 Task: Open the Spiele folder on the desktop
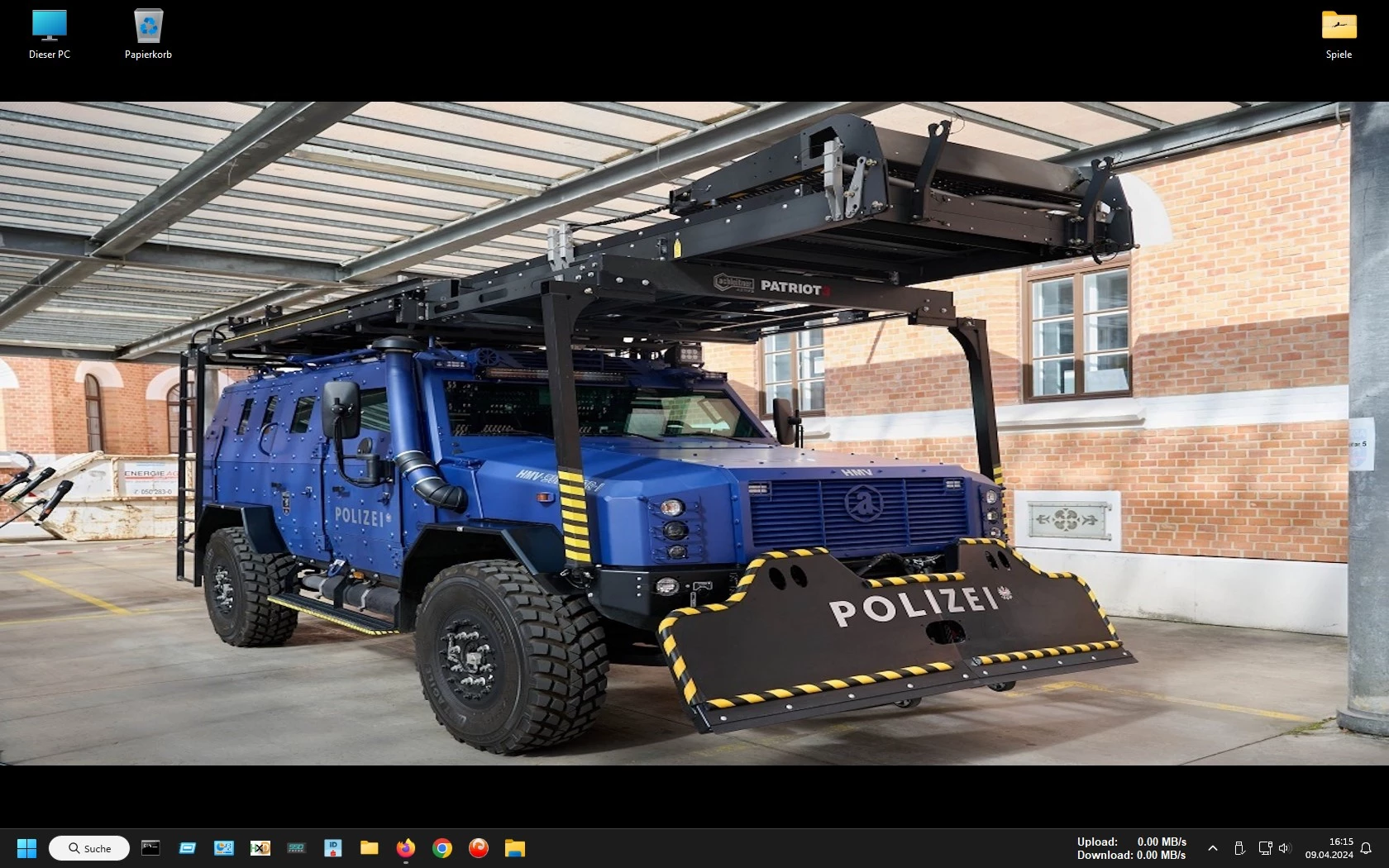1339,35
